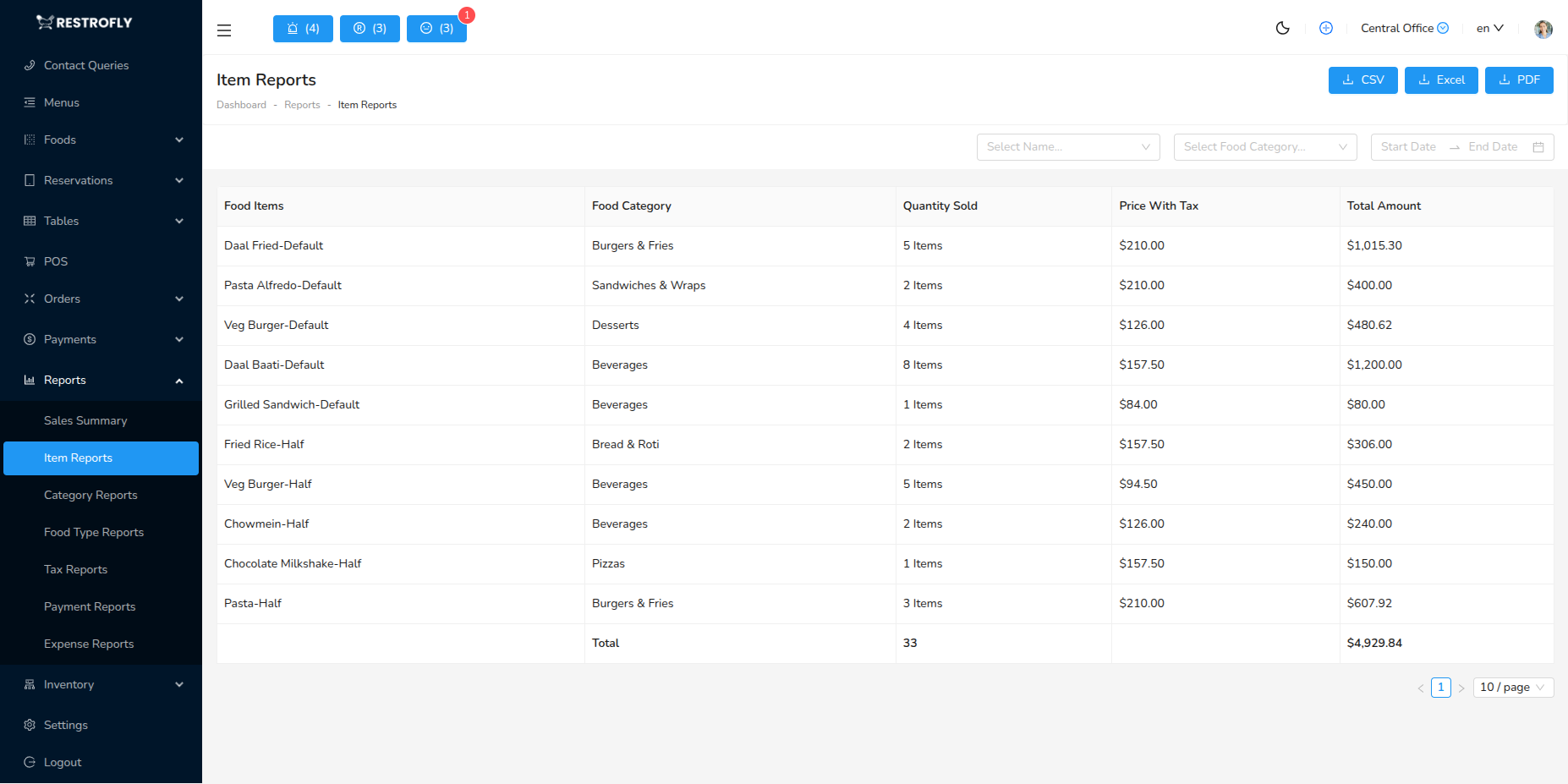Open the blue button with the red badge
The height and width of the screenshot is (784, 1568).
(436, 29)
